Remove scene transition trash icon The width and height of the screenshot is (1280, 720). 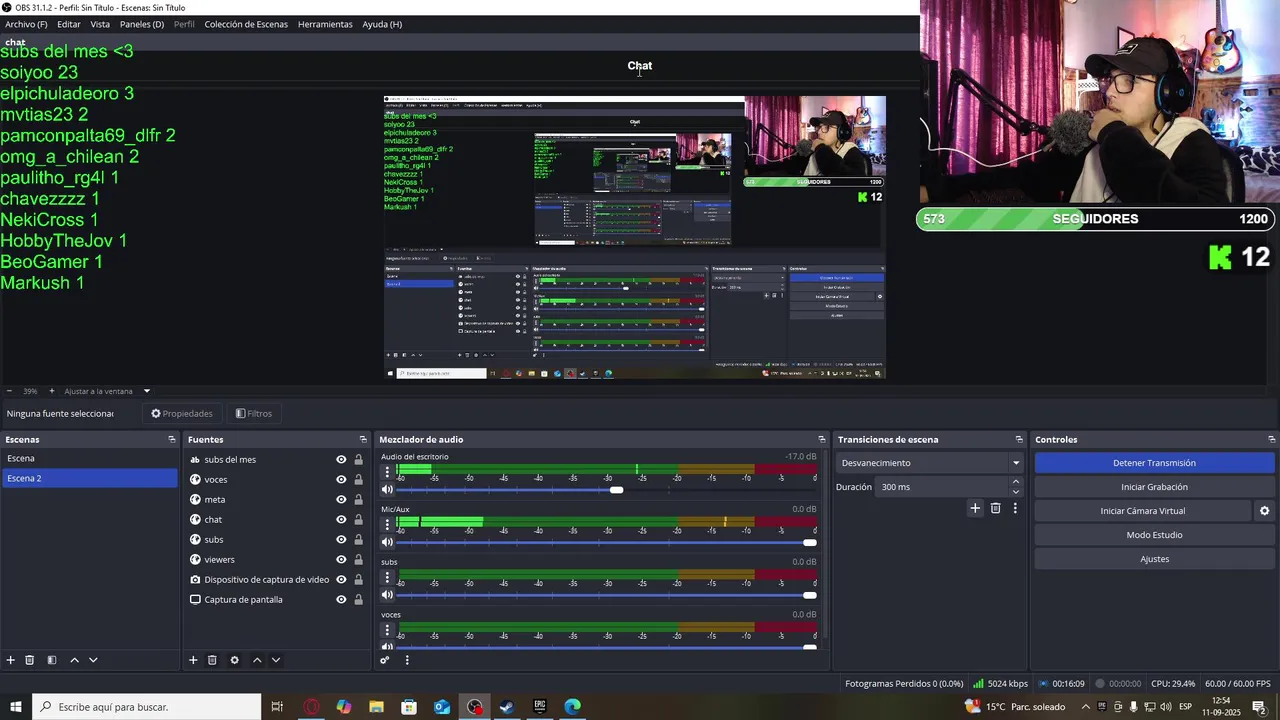pos(995,508)
